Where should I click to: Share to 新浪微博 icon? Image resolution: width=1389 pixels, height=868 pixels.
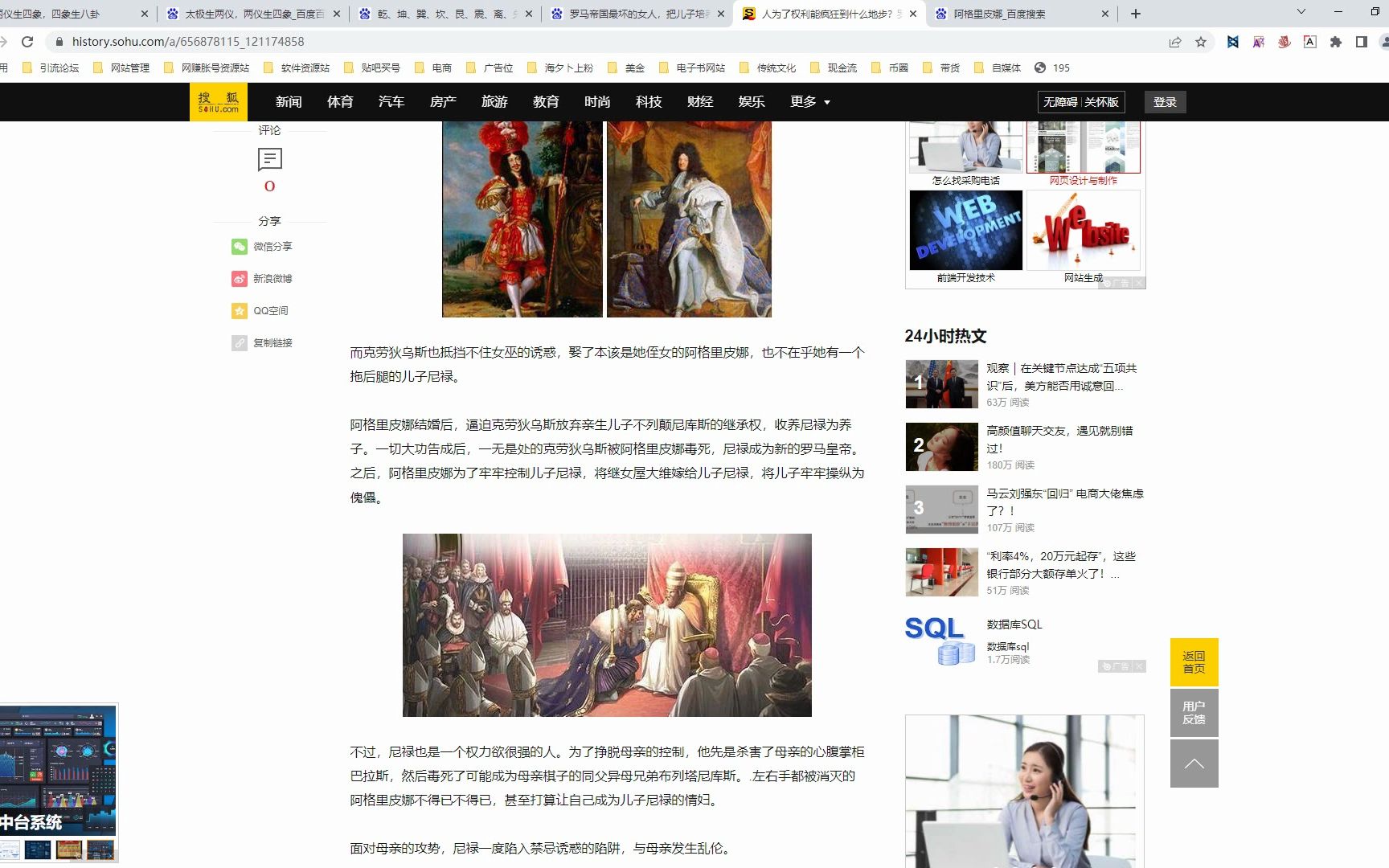[x=240, y=279]
